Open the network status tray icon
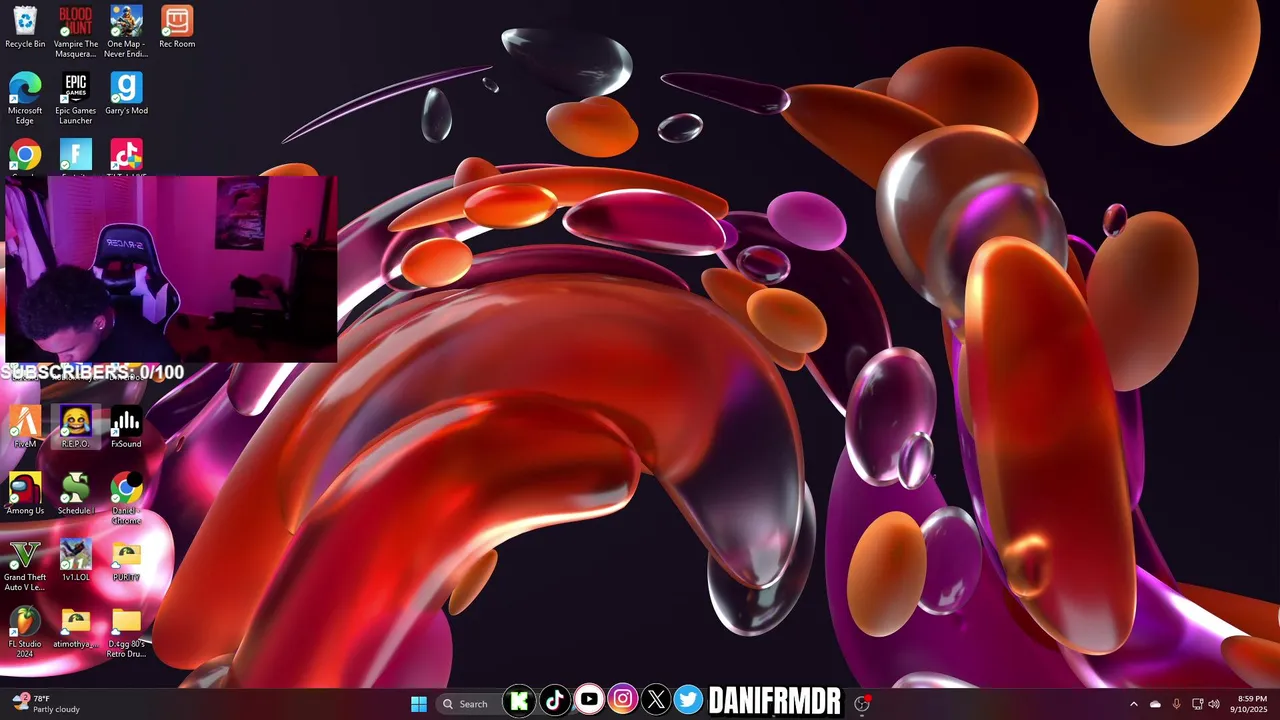1280x720 pixels. point(1197,704)
